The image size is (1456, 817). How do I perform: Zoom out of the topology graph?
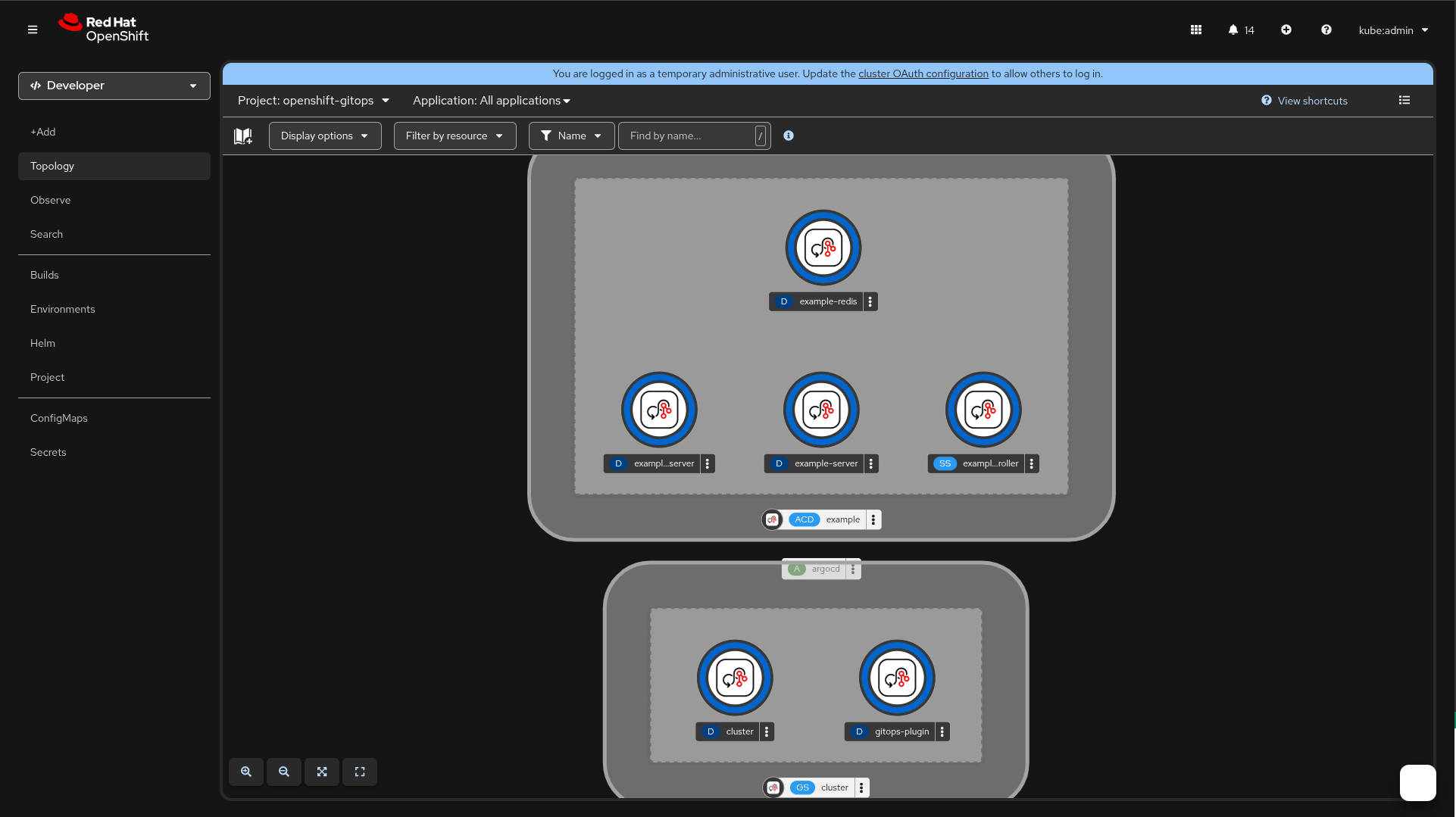284,772
